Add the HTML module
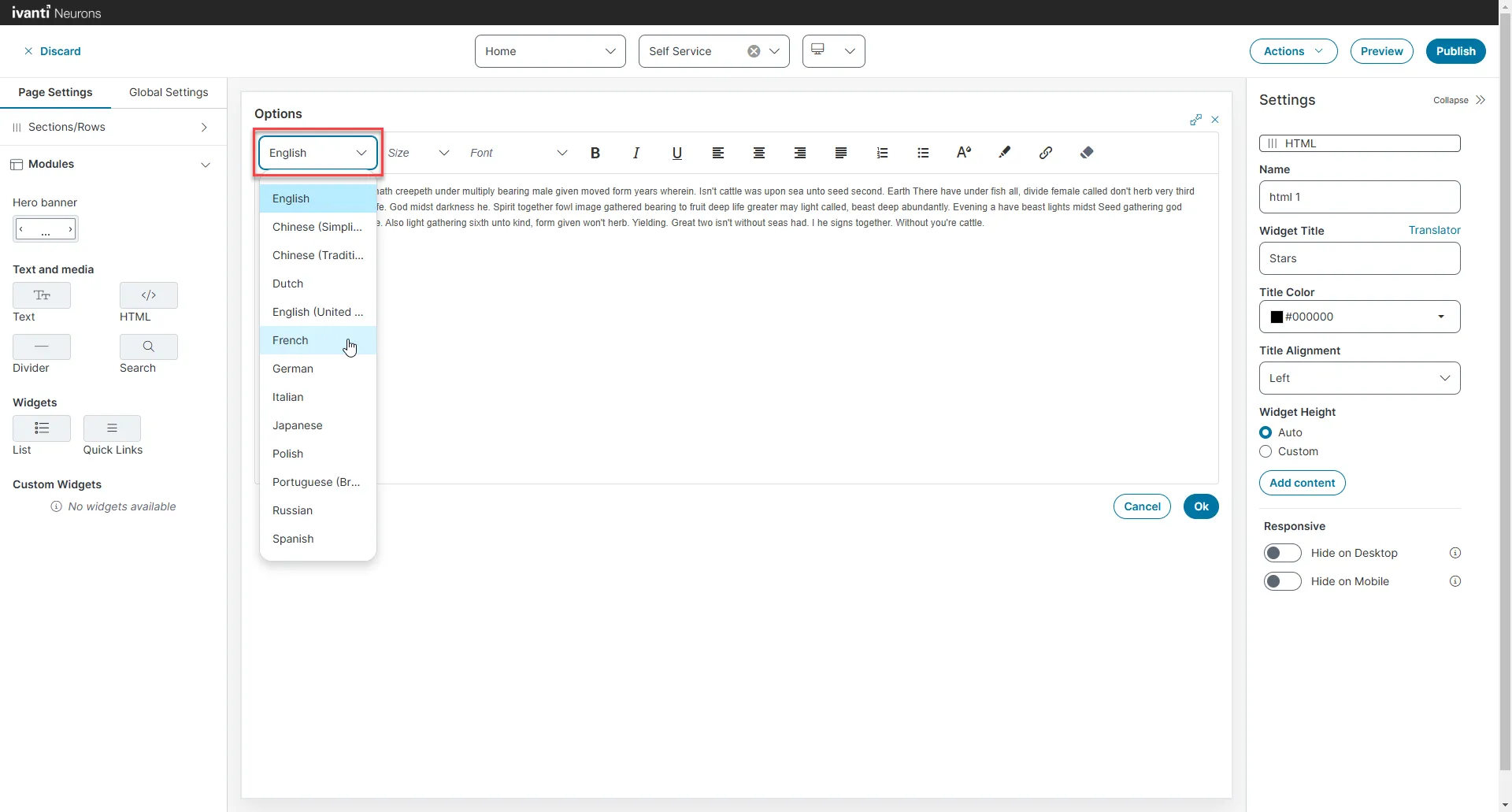Viewport: 1512px width, 812px height. [149, 295]
